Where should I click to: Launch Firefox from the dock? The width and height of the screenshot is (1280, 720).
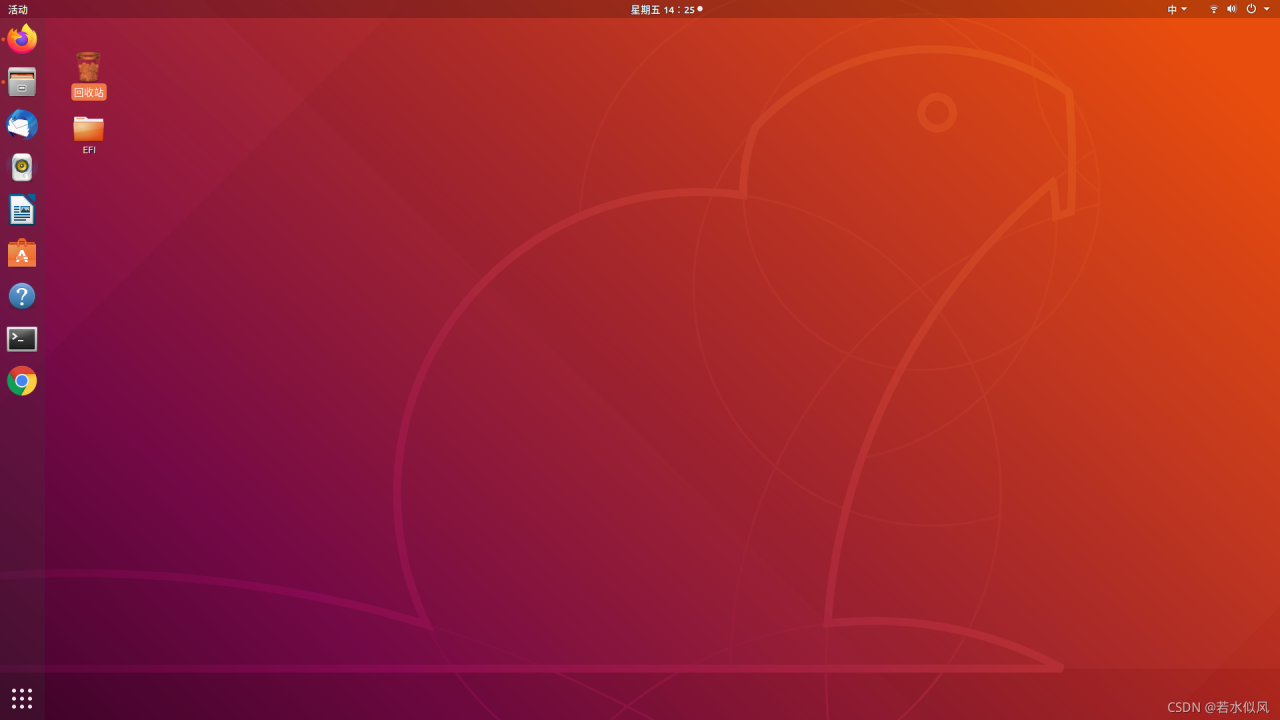tap(22, 39)
